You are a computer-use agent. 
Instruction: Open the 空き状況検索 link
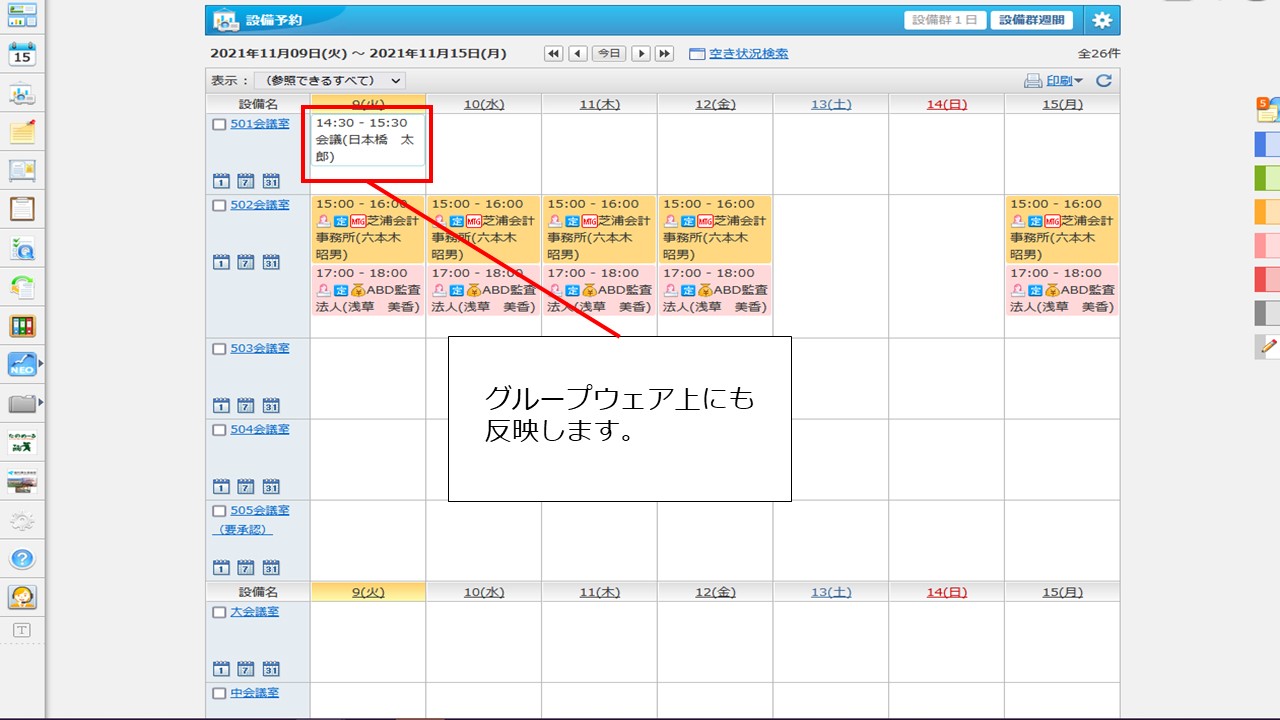click(748, 54)
